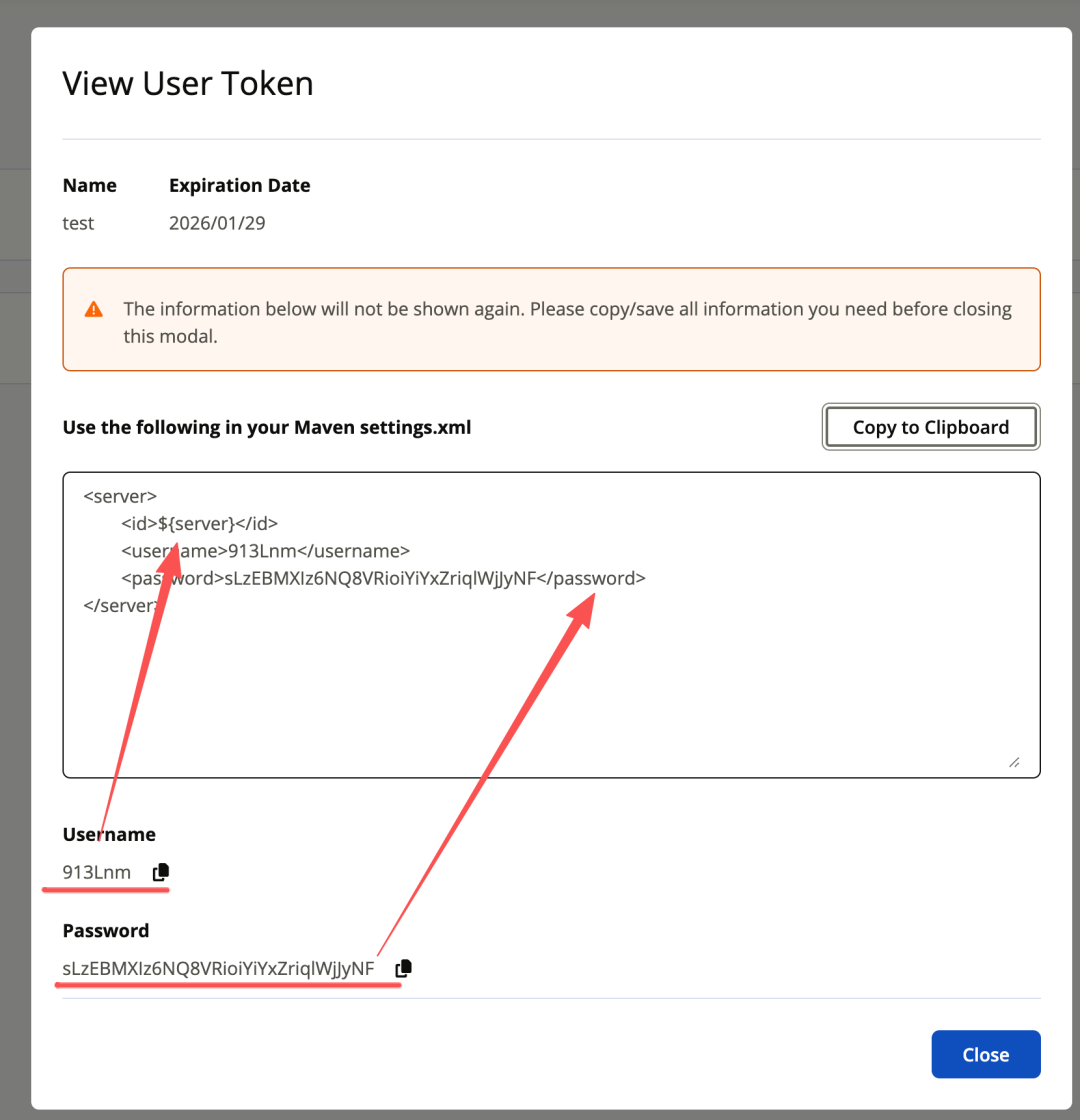
Task: Click the text area resize handle corner
Action: pyautogui.click(x=1014, y=762)
